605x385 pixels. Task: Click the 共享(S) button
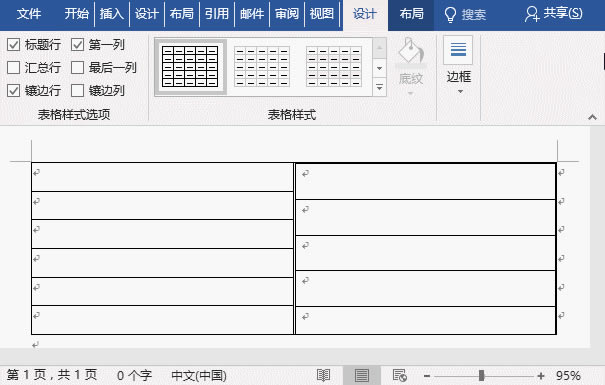(554, 14)
